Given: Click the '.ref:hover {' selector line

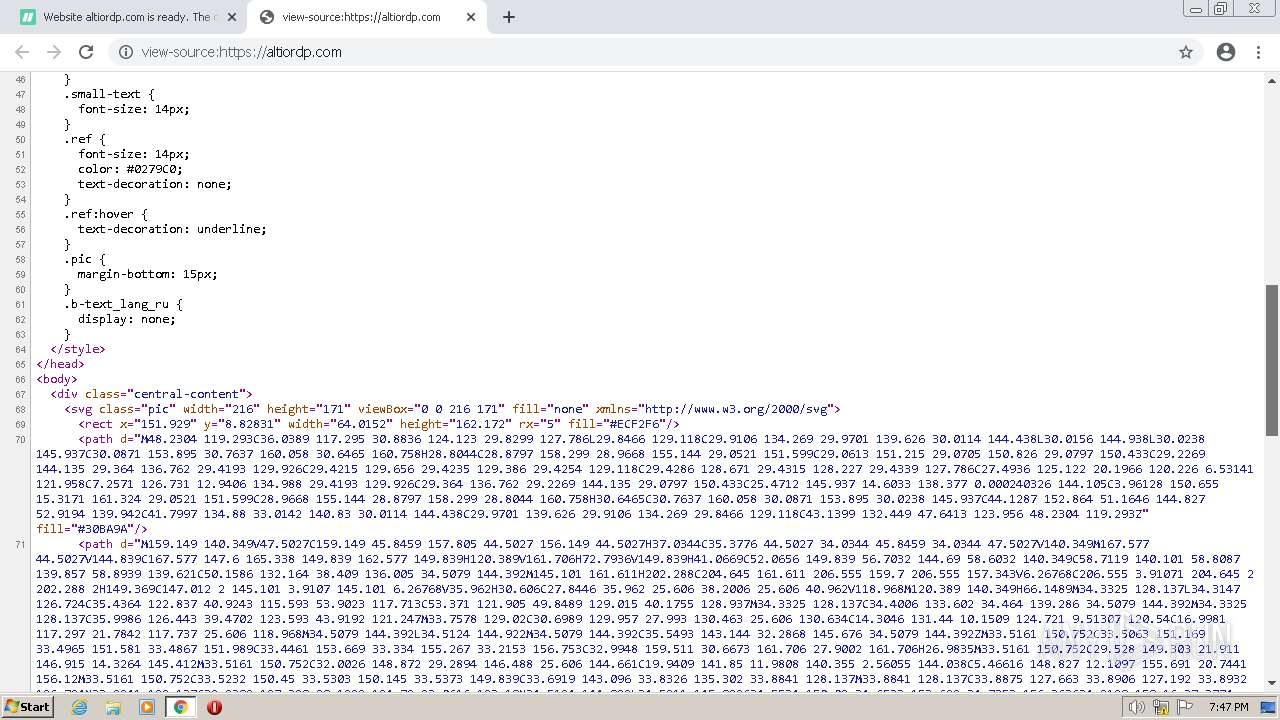Looking at the screenshot, I should pyautogui.click(x=106, y=214).
